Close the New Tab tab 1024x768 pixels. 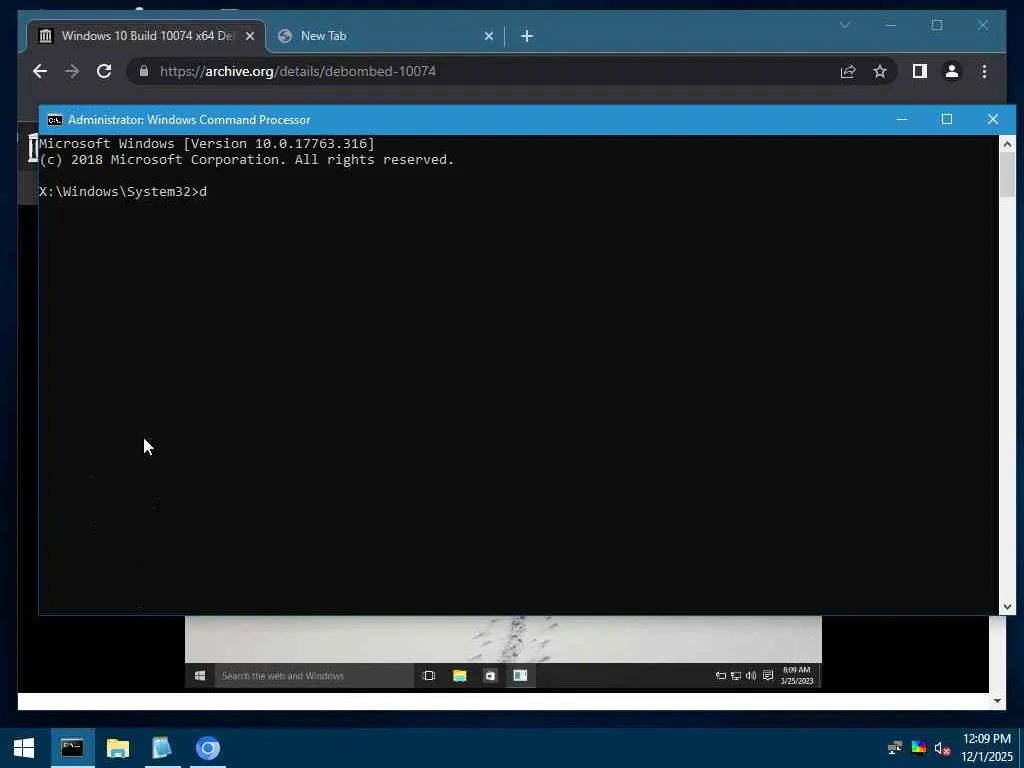click(488, 37)
